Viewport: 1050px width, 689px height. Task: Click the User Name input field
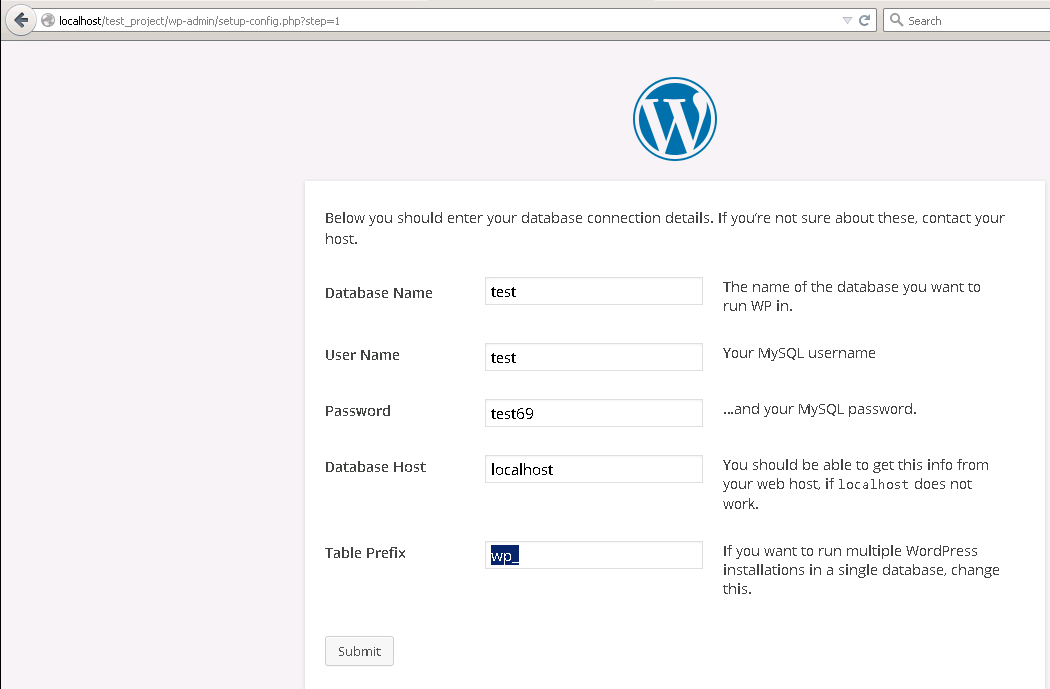pos(594,357)
